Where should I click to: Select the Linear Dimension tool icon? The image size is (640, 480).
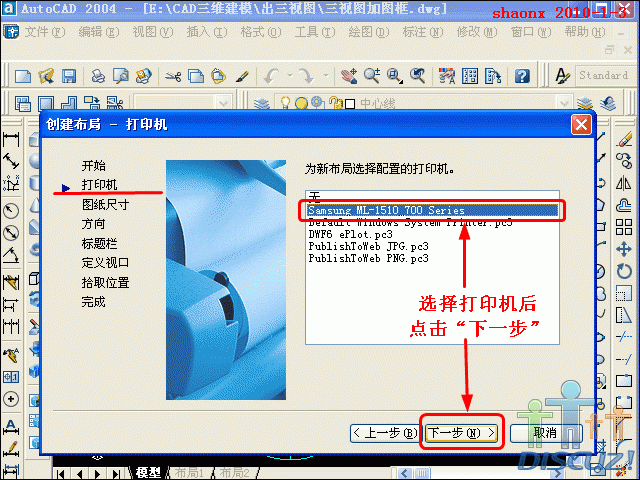11,139
